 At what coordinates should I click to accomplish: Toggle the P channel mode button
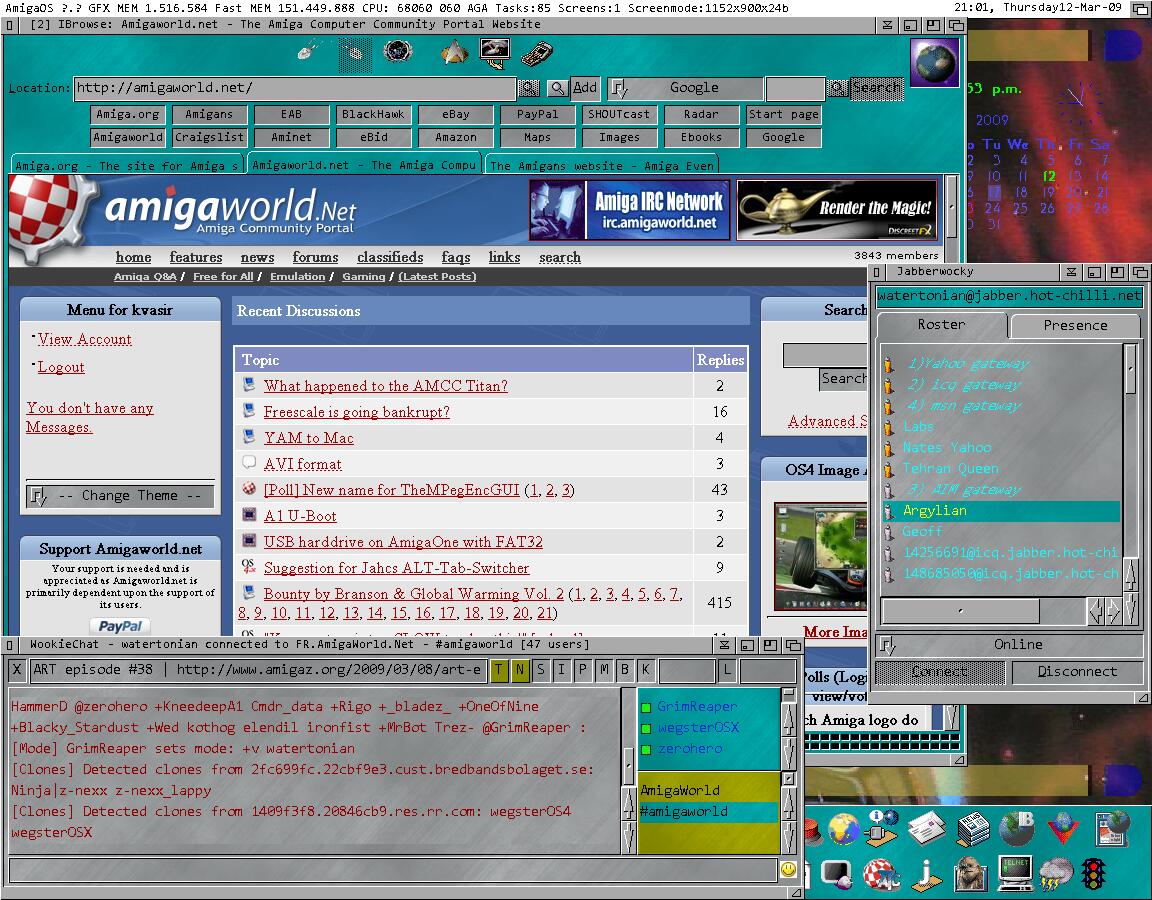coord(583,669)
